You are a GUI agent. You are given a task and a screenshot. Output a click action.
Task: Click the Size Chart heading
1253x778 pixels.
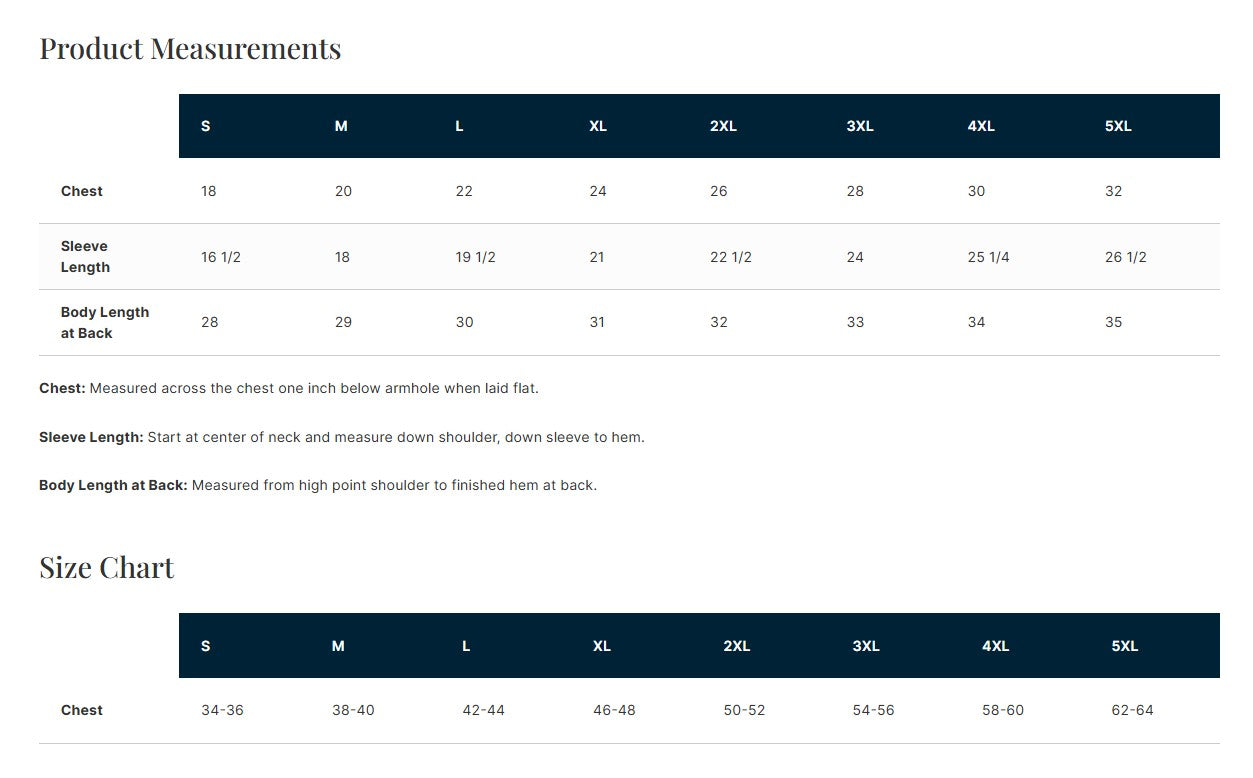pos(106,567)
